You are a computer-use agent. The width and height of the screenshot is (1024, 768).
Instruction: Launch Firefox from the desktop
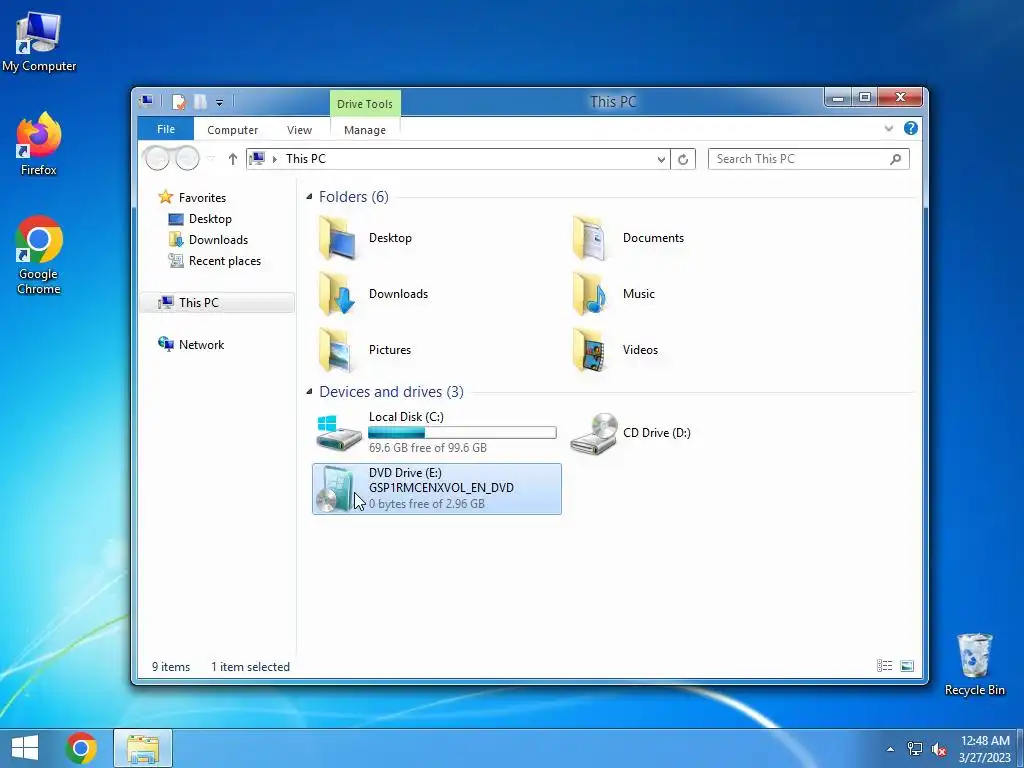click(x=39, y=144)
